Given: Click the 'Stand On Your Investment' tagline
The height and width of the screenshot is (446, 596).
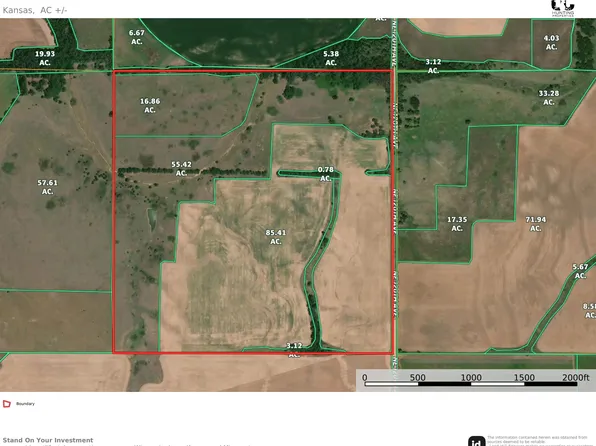Looking at the screenshot, I should pyautogui.click(x=48, y=440).
